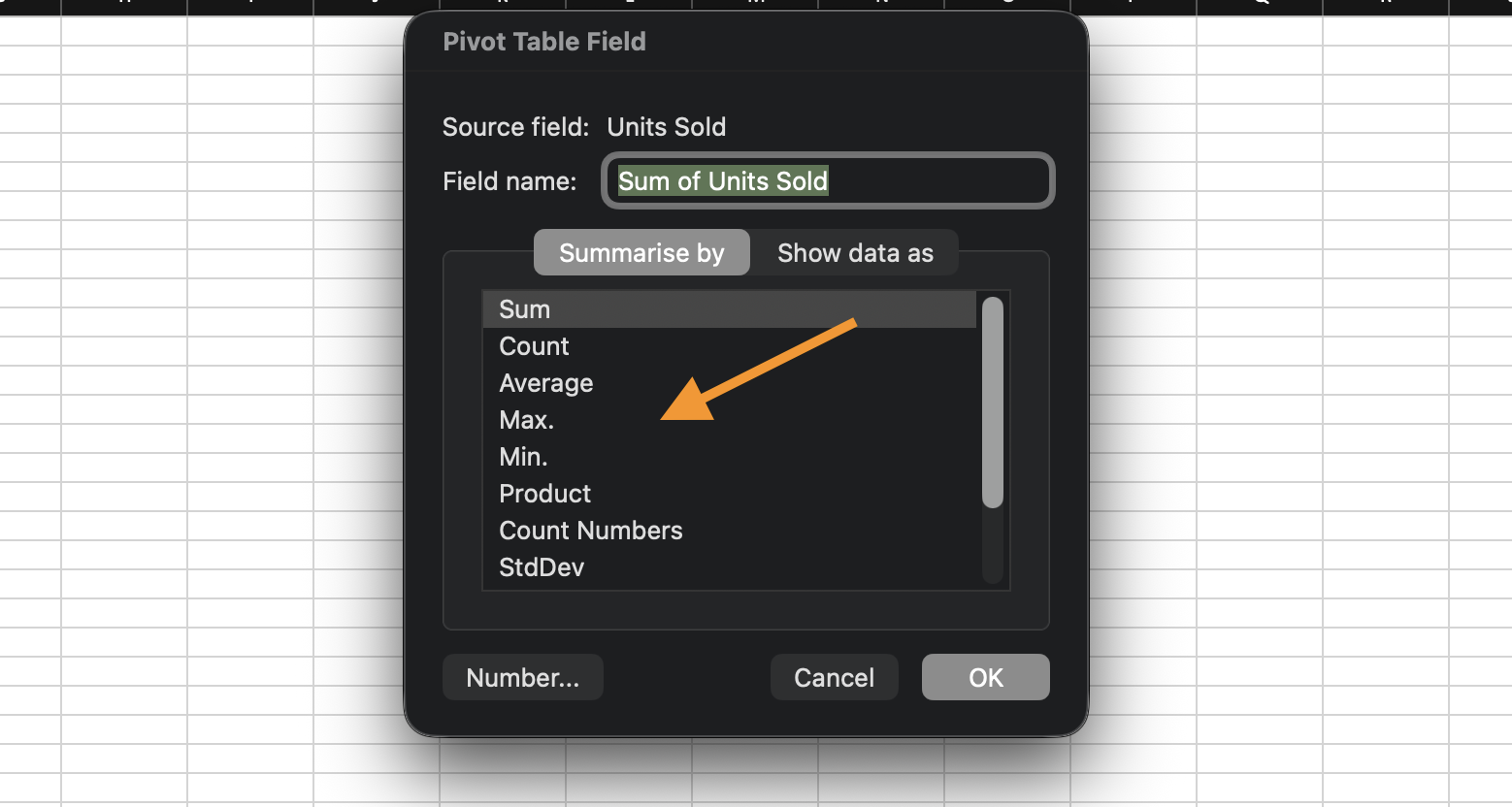Viewport: 1512px width, 807px height.
Task: Confirm the settings with OK
Action: click(x=985, y=677)
